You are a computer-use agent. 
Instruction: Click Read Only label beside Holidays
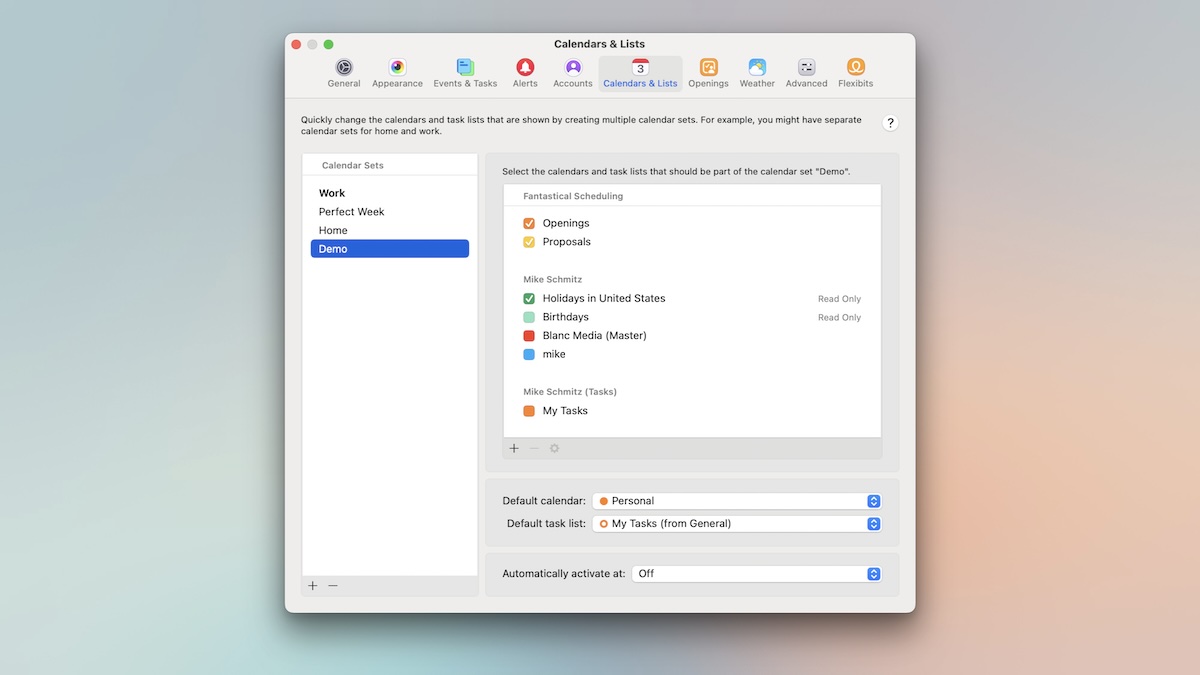(x=839, y=299)
